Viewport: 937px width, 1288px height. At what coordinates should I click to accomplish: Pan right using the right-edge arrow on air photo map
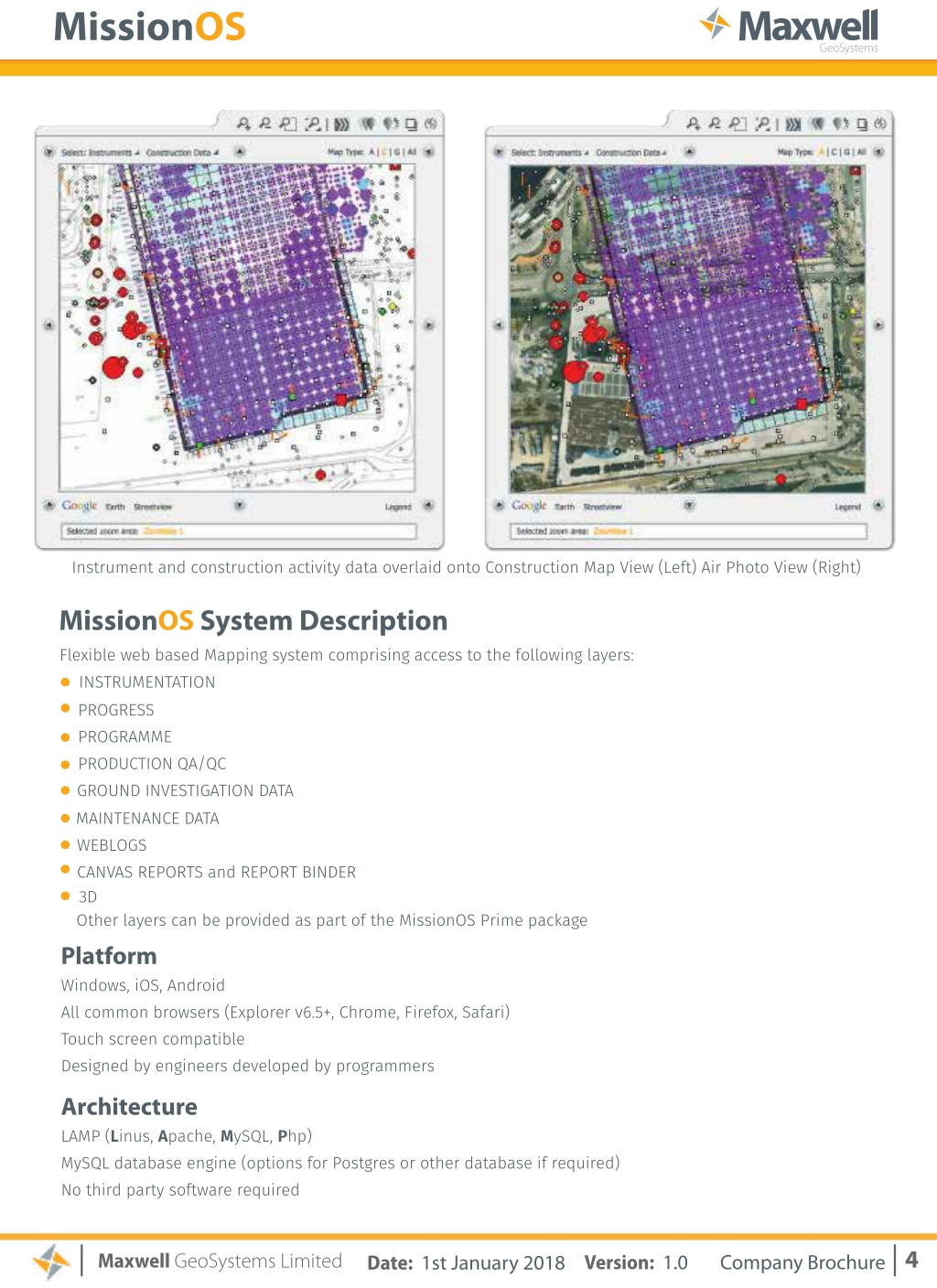(x=878, y=325)
